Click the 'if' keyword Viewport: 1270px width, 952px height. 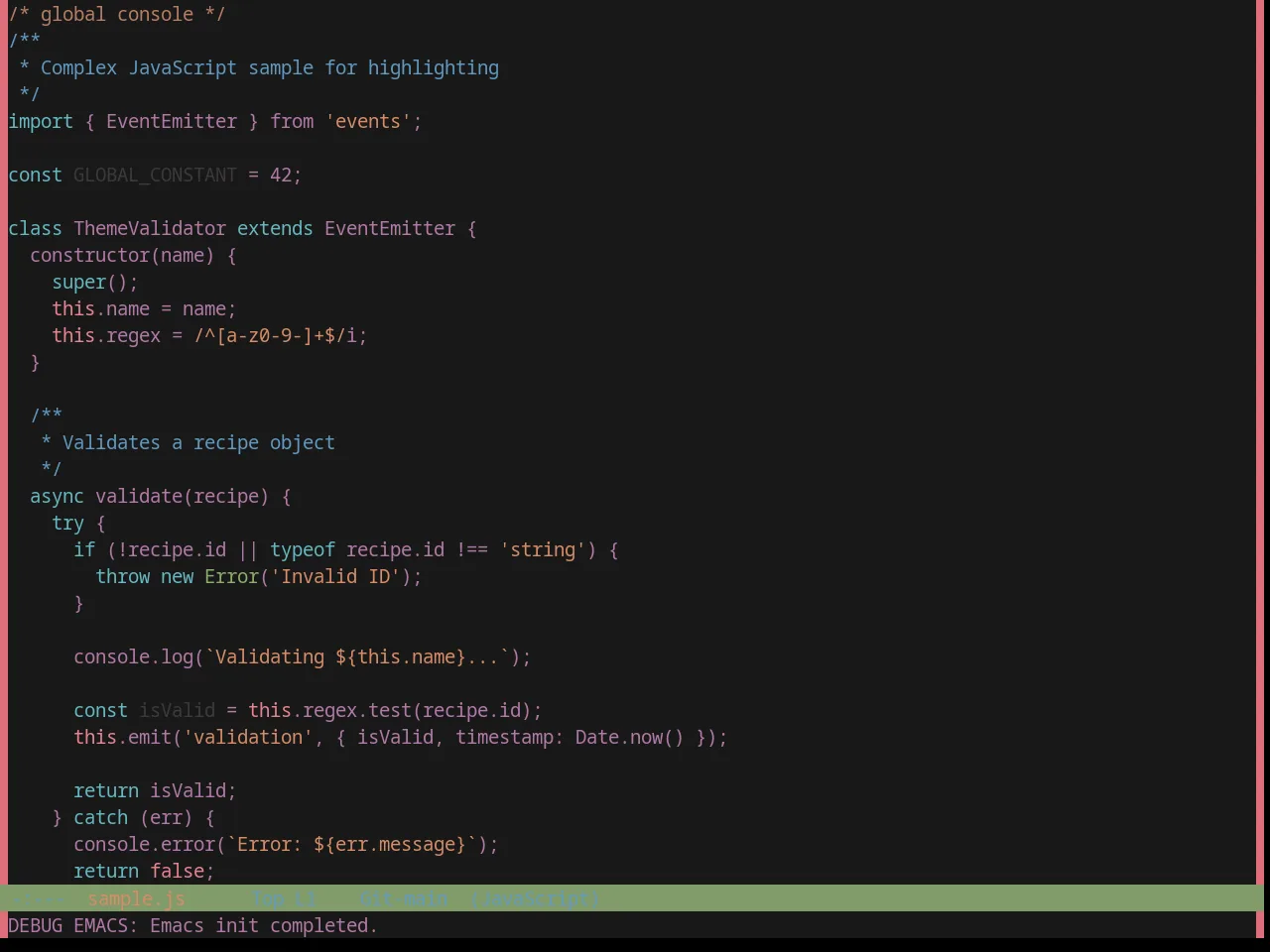(x=84, y=549)
